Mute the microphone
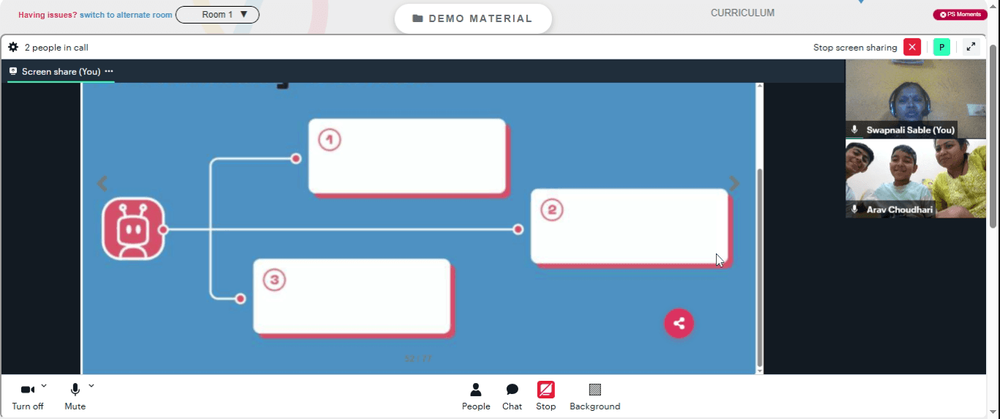 tap(75, 397)
